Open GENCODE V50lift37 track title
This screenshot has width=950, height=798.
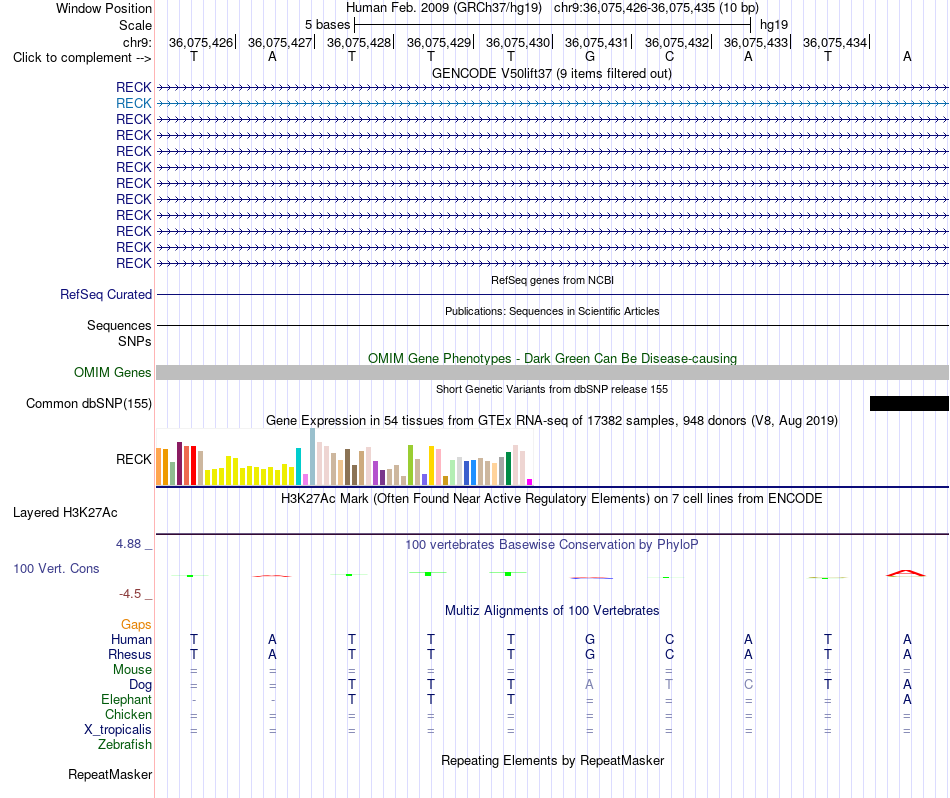click(x=551, y=73)
